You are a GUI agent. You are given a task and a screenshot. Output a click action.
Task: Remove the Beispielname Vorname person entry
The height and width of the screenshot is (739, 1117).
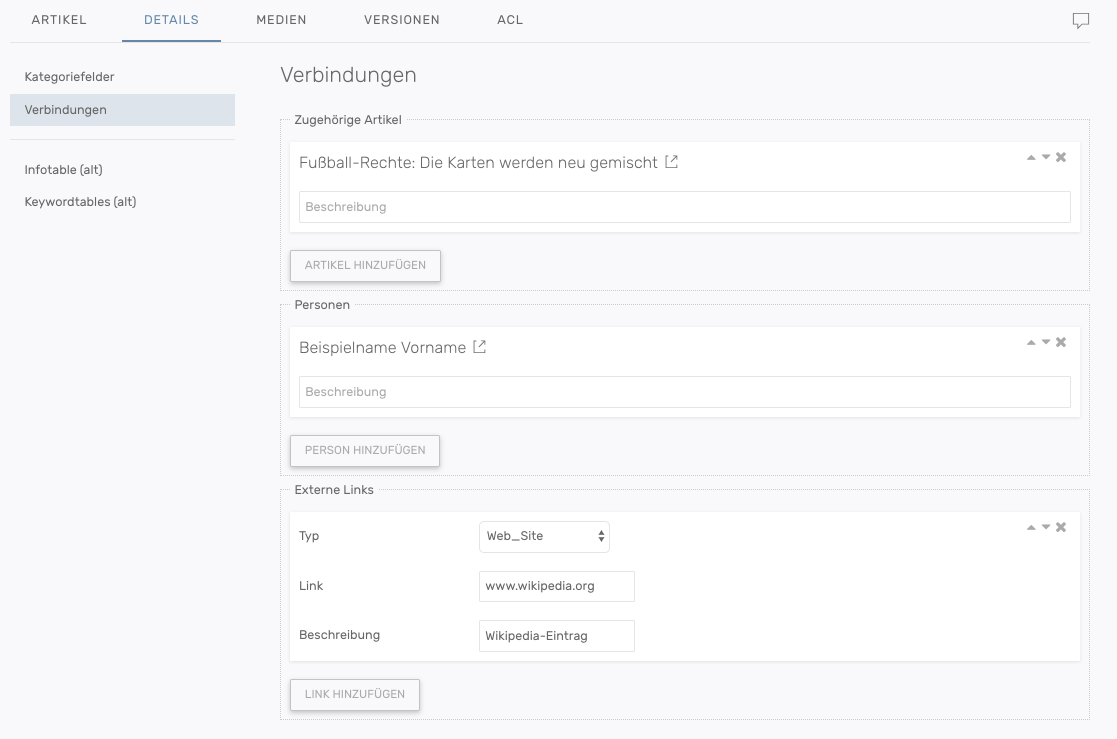tap(1061, 342)
